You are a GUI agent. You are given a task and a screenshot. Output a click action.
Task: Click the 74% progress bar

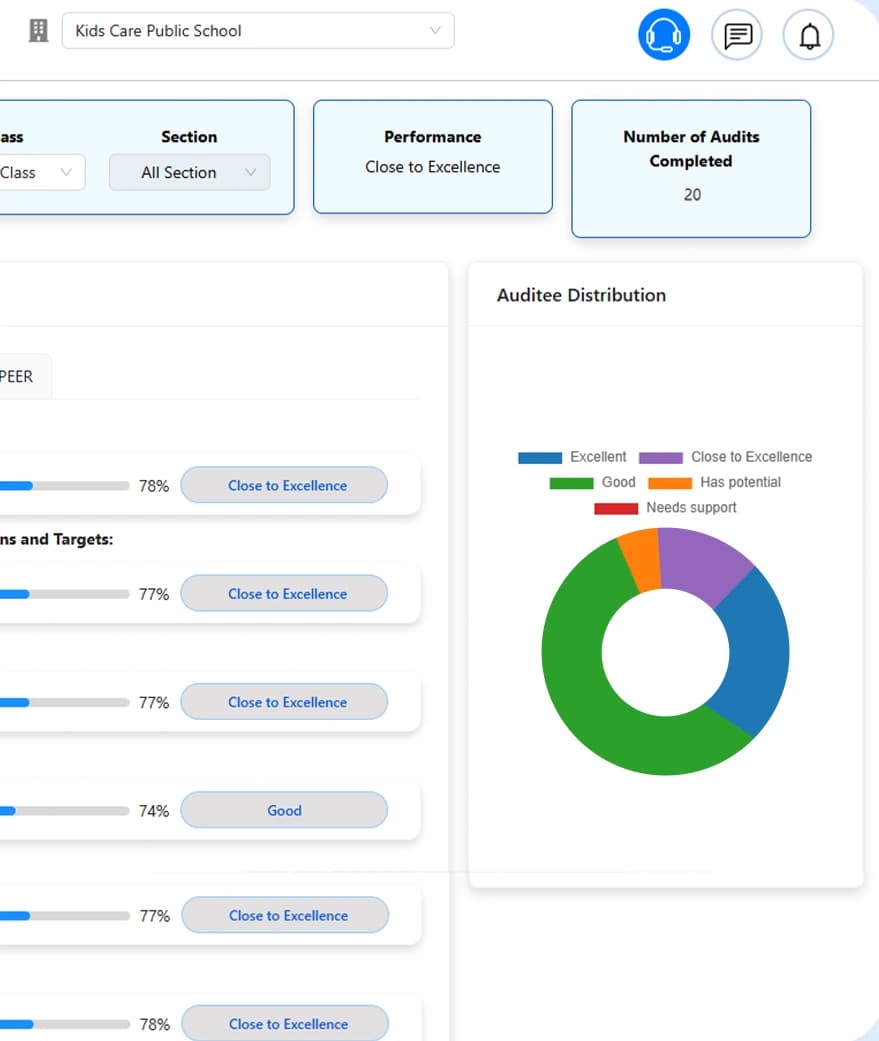pos(64,811)
